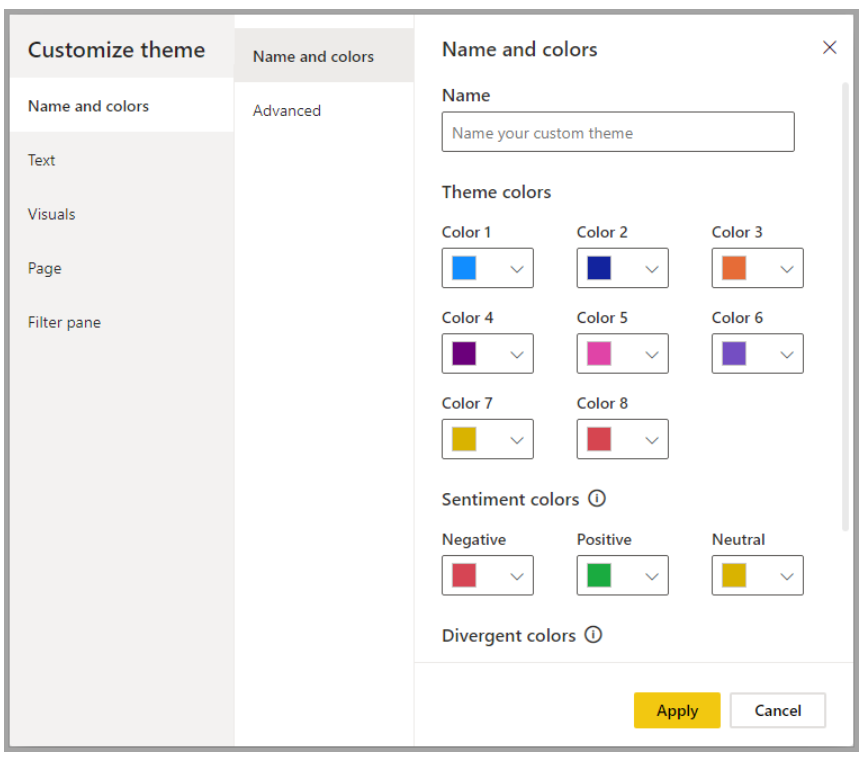Click the theme Name input field
Screen dimensions: 864x758
coord(617,132)
